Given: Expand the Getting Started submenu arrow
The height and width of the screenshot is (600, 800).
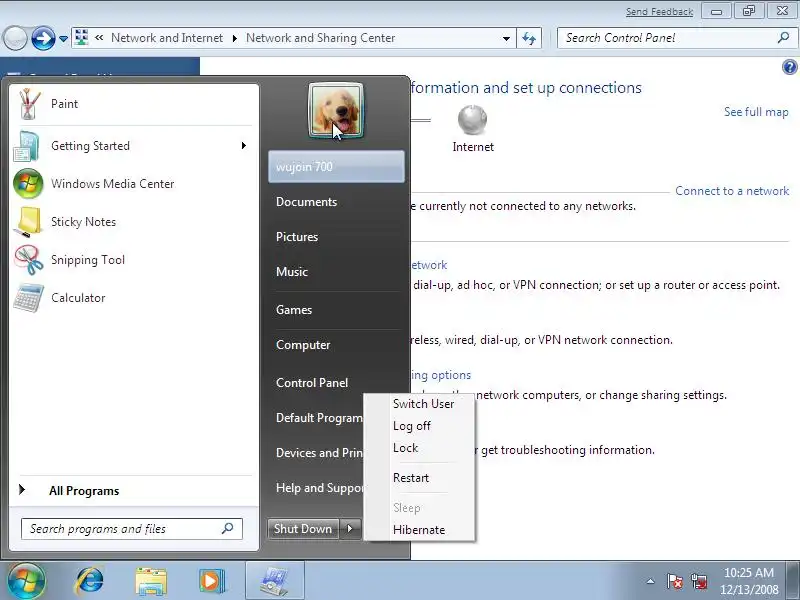Looking at the screenshot, I should pos(244,146).
